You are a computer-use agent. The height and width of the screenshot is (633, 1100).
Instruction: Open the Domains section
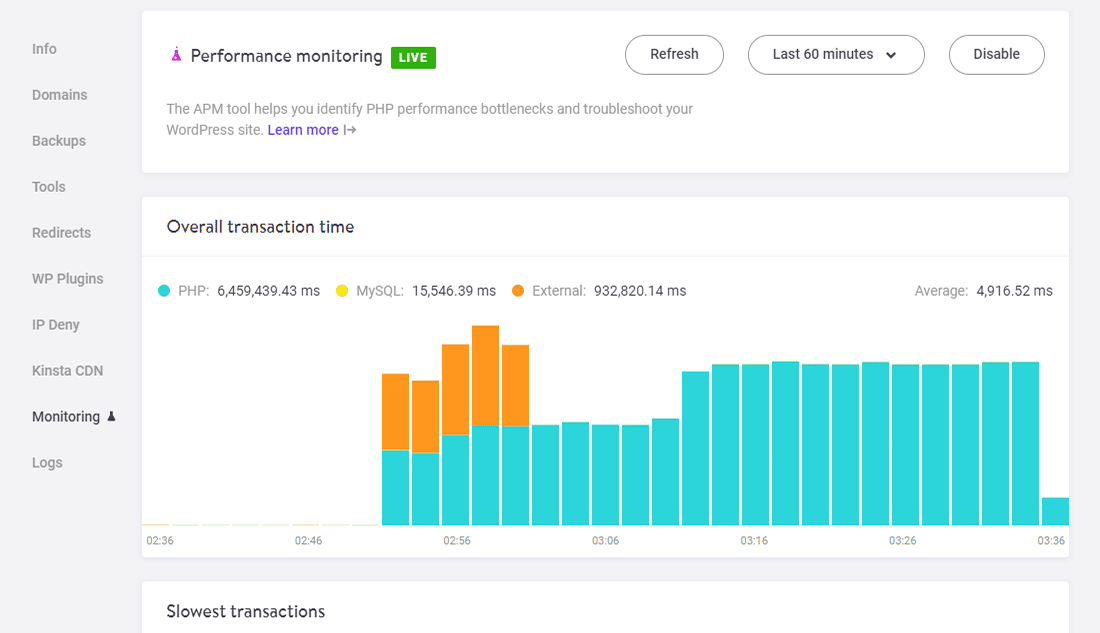click(x=59, y=94)
